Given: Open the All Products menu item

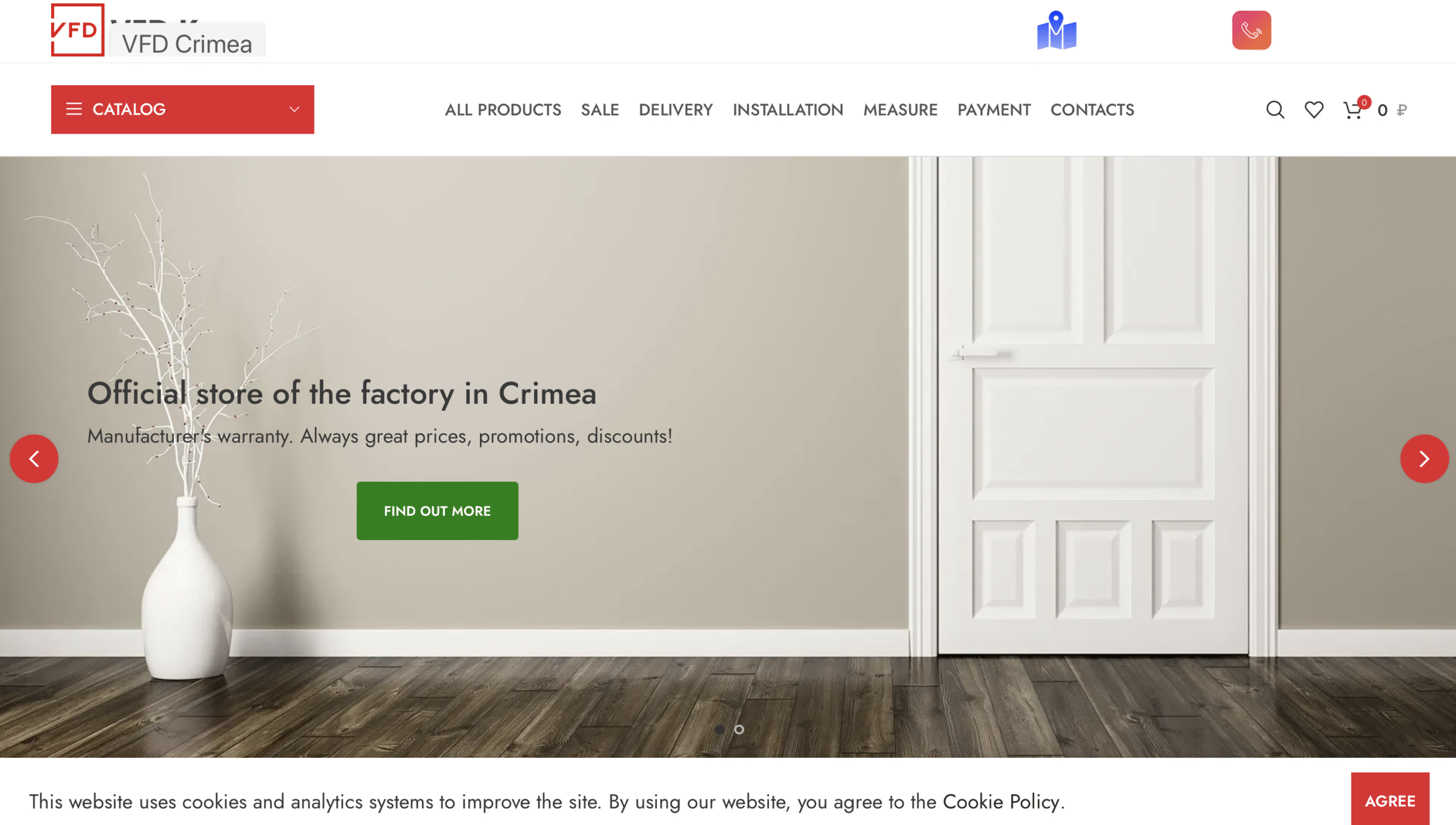Looking at the screenshot, I should [x=503, y=110].
